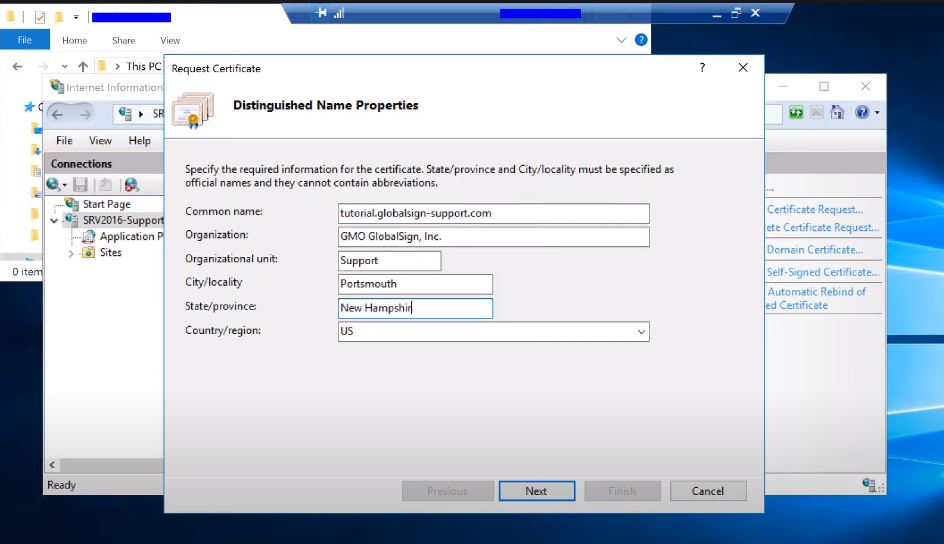Click the Cancel button in Request Certificate
The image size is (944, 544).
point(708,491)
